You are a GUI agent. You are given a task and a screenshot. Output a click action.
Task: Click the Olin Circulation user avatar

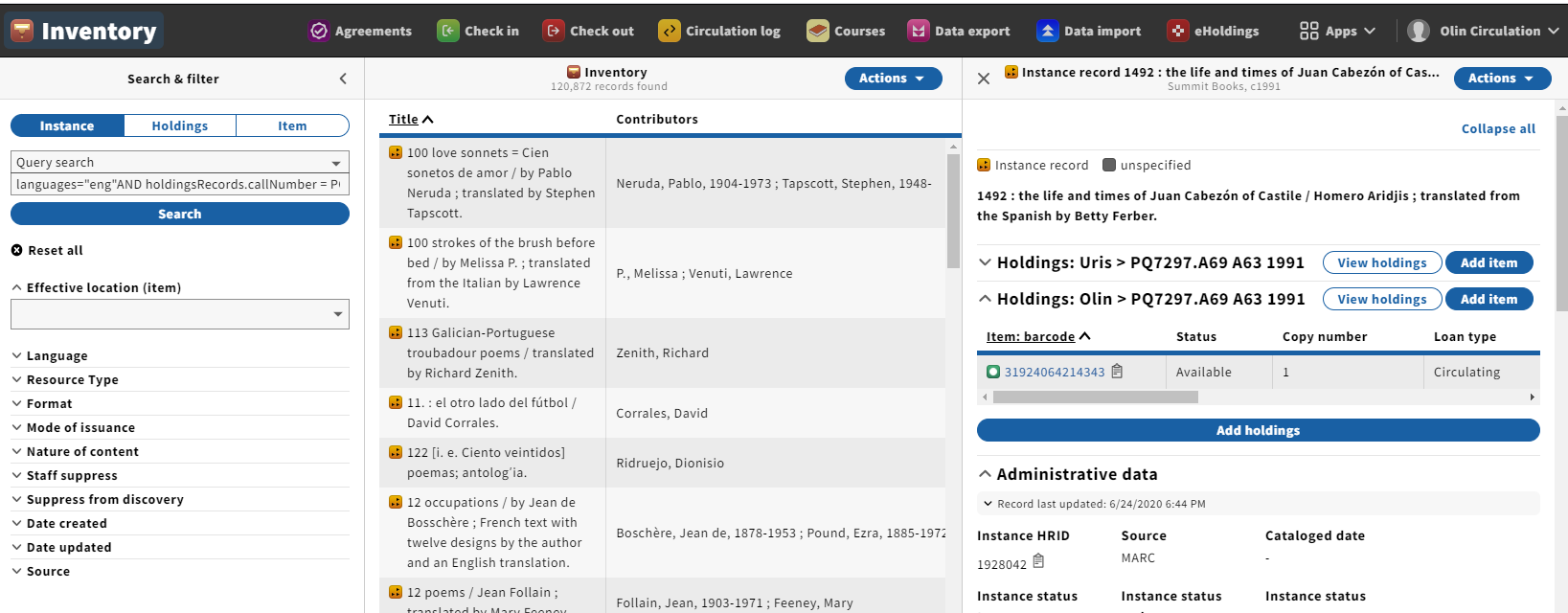[x=1419, y=31]
